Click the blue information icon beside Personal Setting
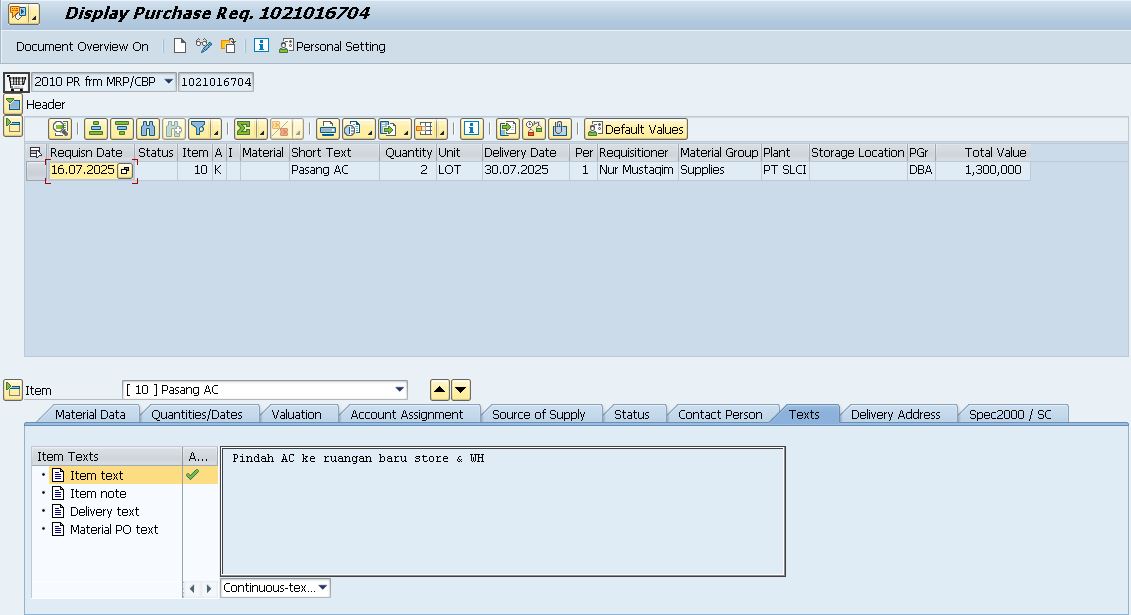This screenshot has width=1131, height=615. tap(261, 45)
